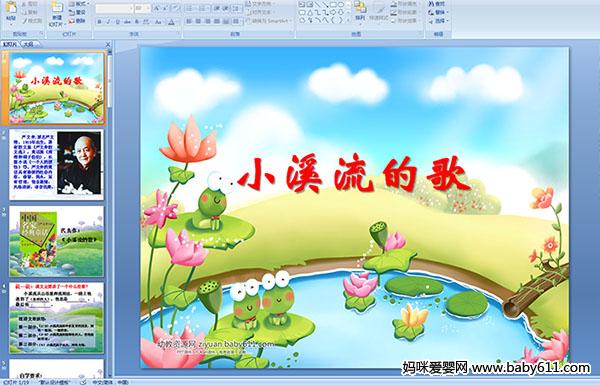
Task: Switch to the Slides tab in pane
Action: click(10, 44)
